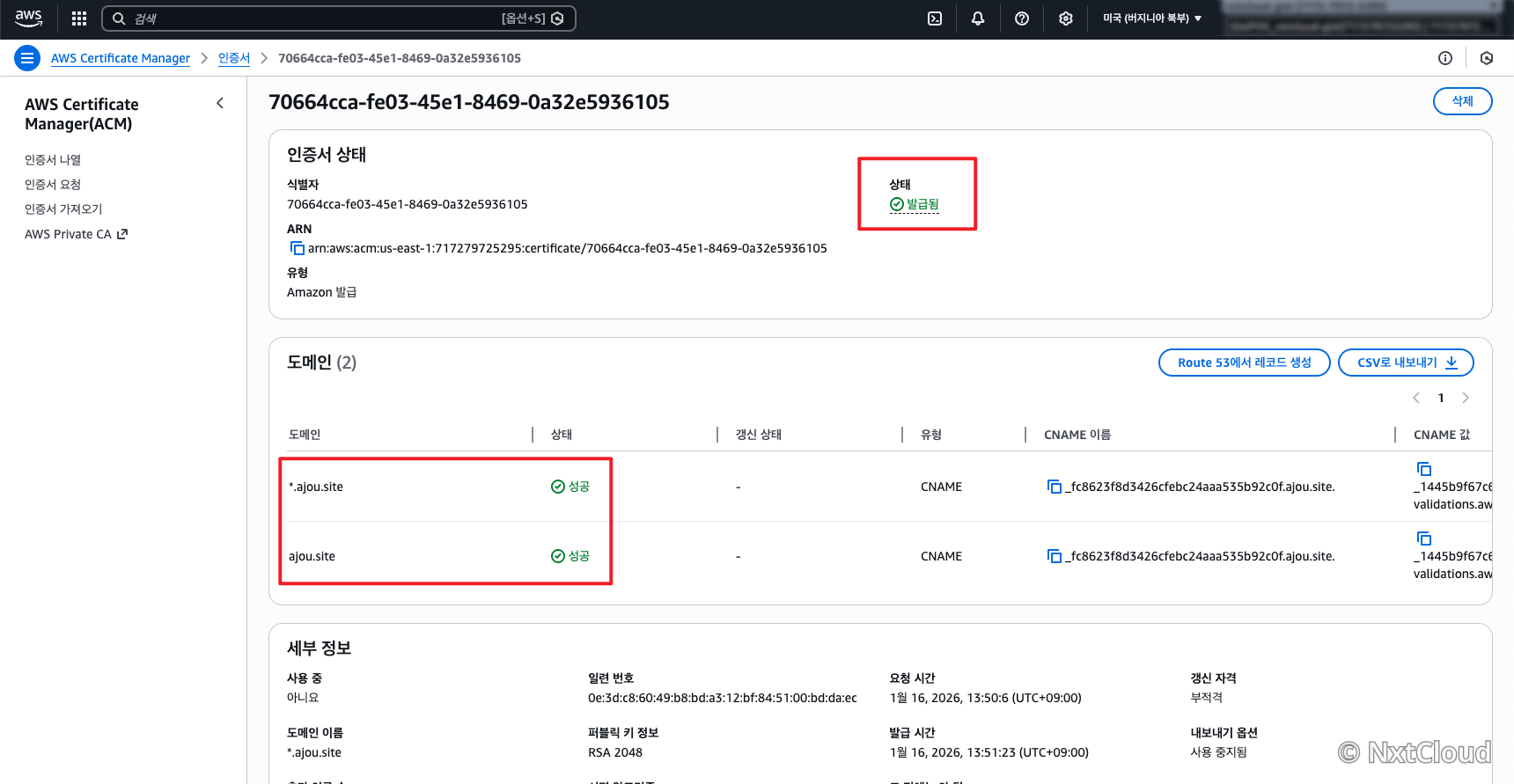
Task: Click the 검색 search field
Action: point(339,18)
